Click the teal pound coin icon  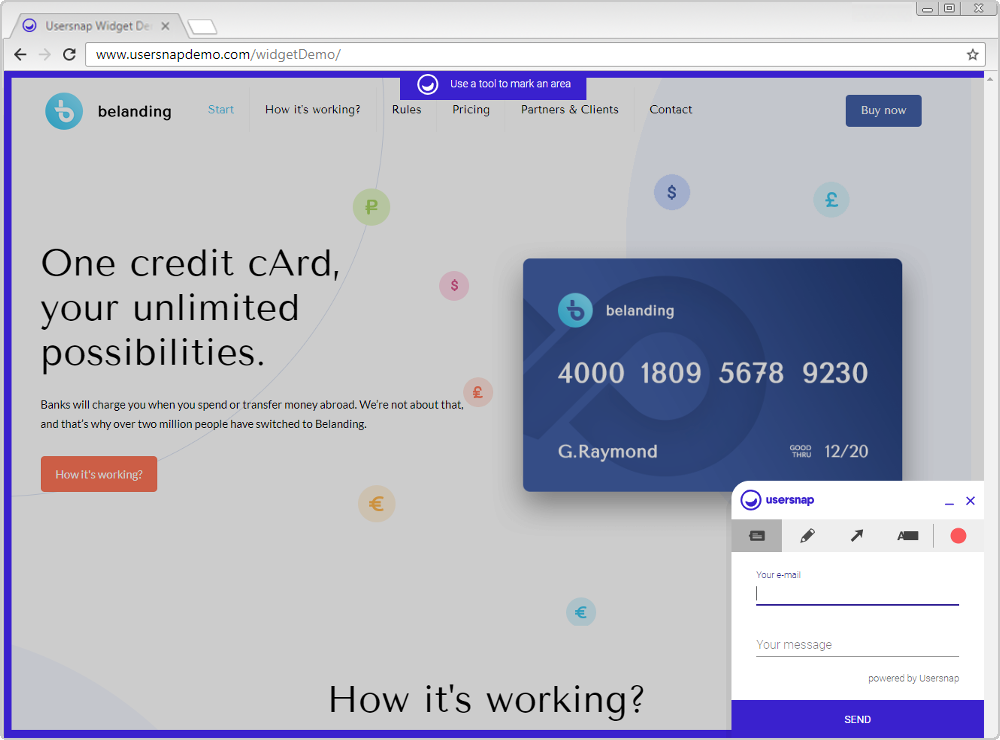[831, 200]
